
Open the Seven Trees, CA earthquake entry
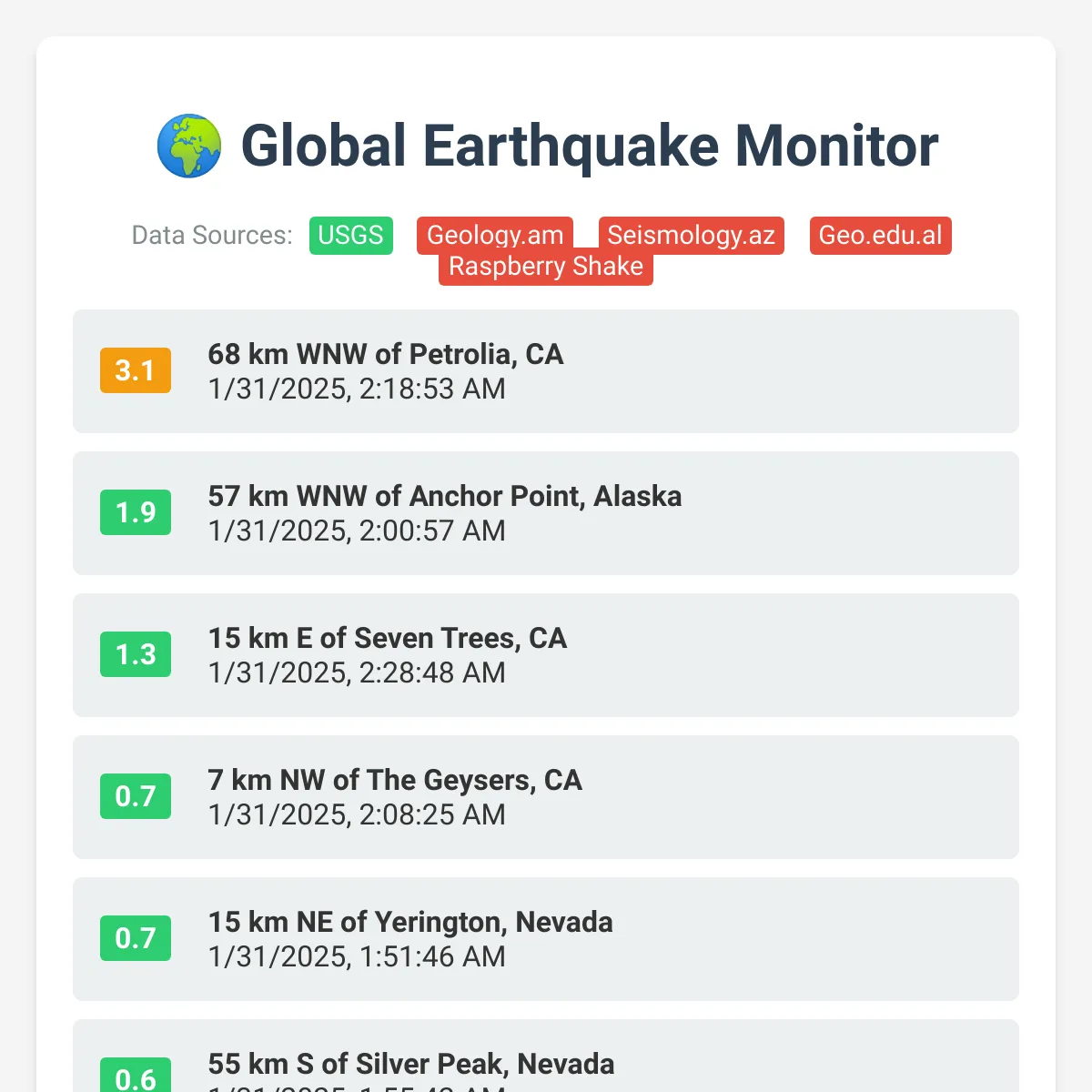coord(546,655)
